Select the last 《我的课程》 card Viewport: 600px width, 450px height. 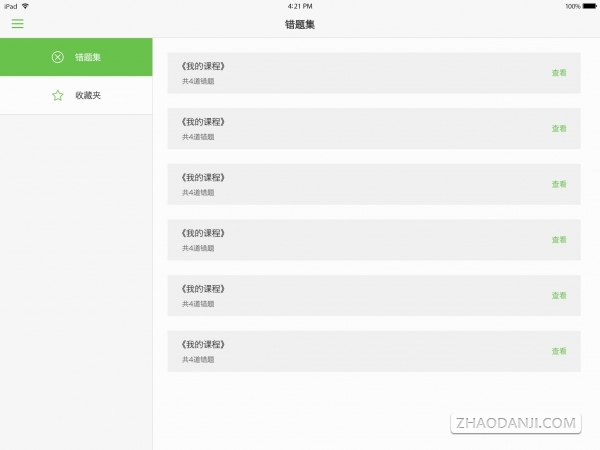[374, 351]
